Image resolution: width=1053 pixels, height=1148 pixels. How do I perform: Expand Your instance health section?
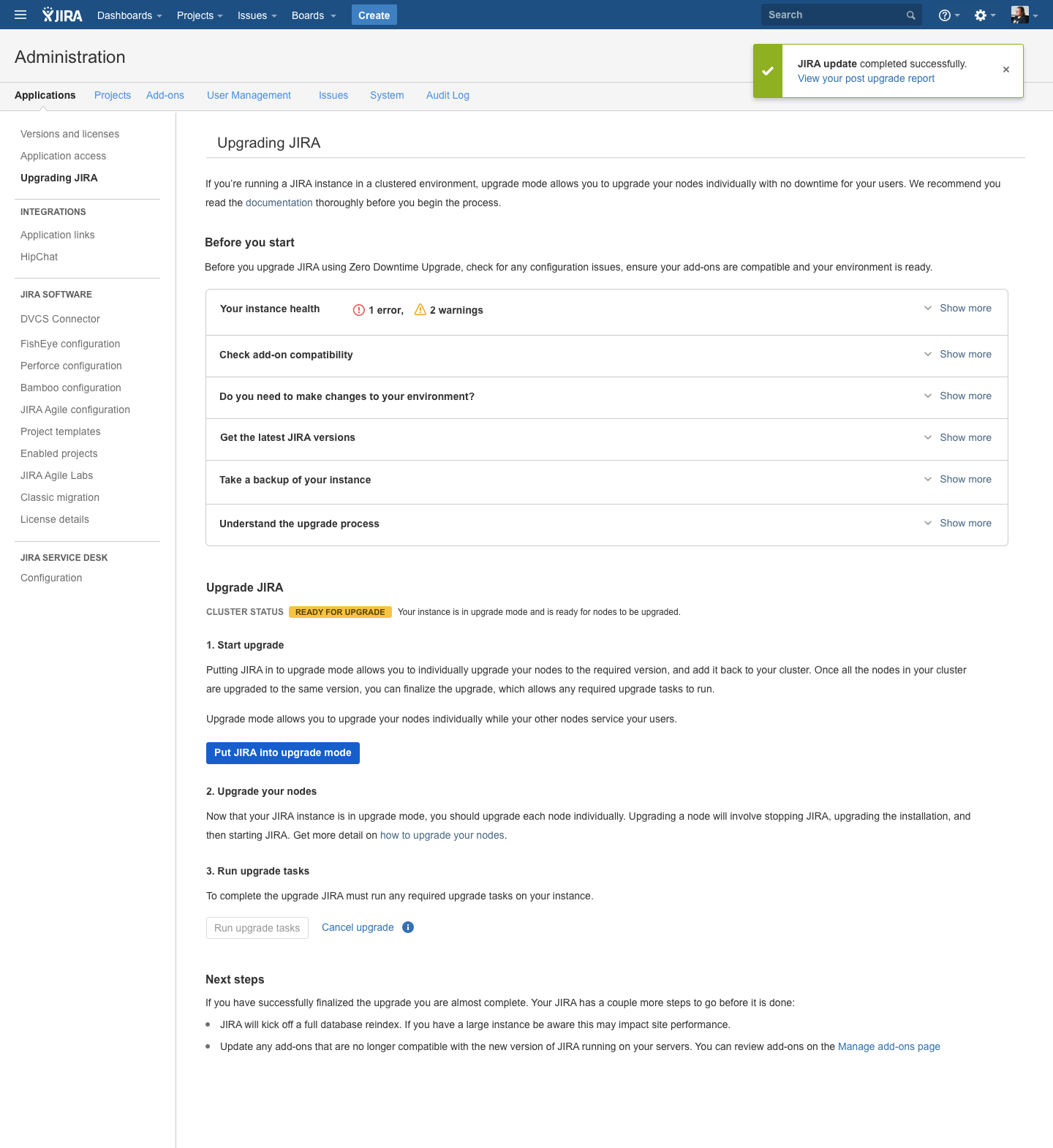pyautogui.click(x=958, y=309)
